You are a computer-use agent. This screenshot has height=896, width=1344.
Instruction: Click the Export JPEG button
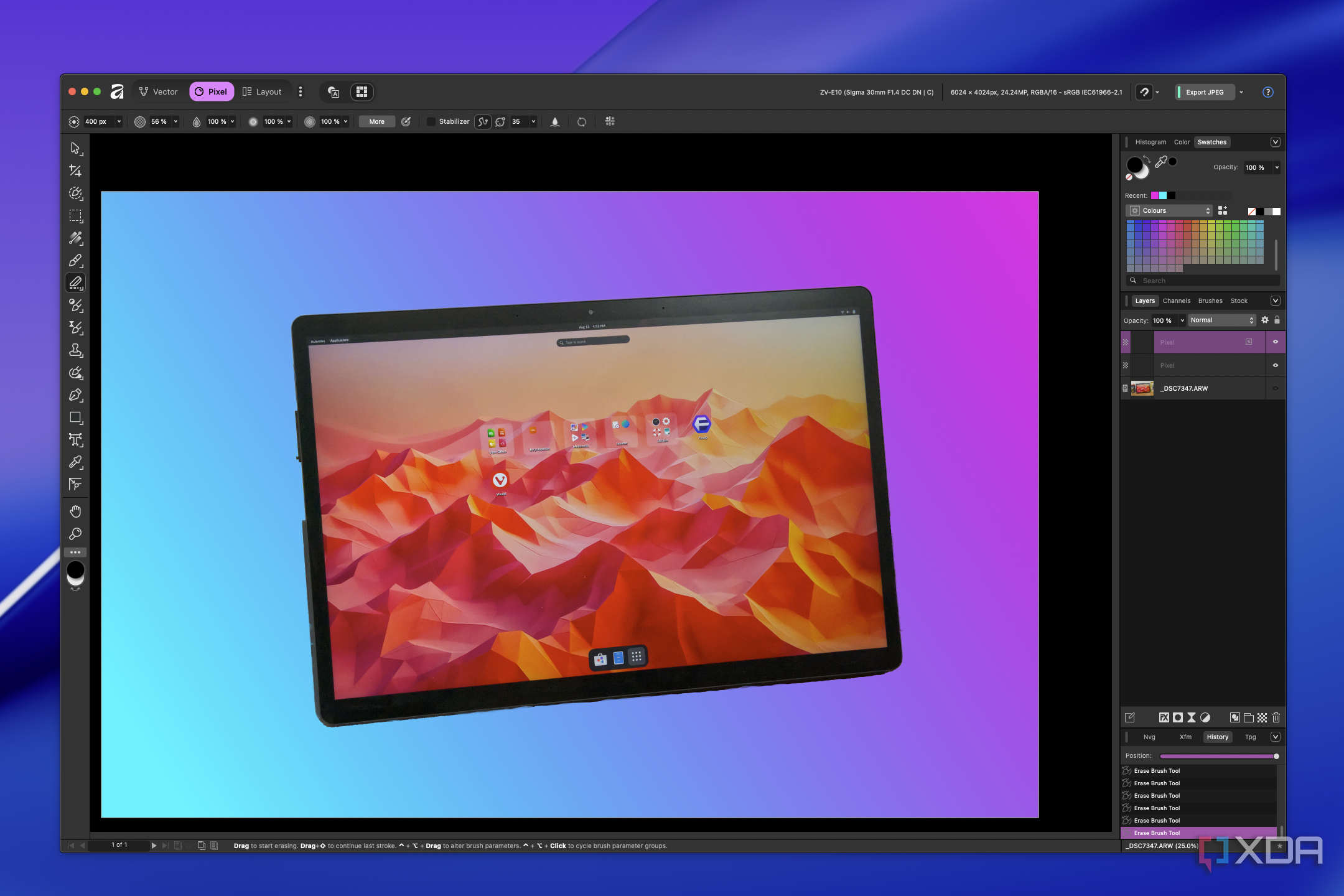pos(1205,92)
